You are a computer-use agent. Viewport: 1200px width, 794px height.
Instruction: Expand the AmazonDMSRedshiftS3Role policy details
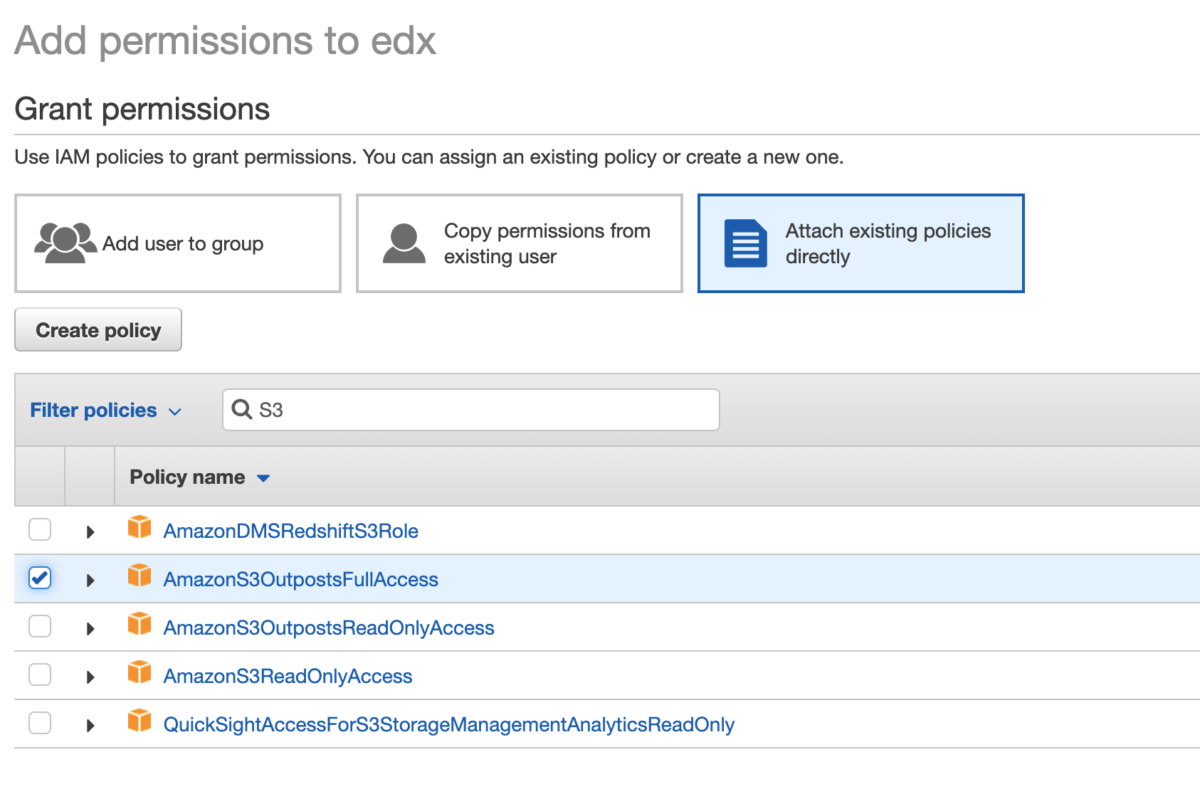click(x=90, y=532)
